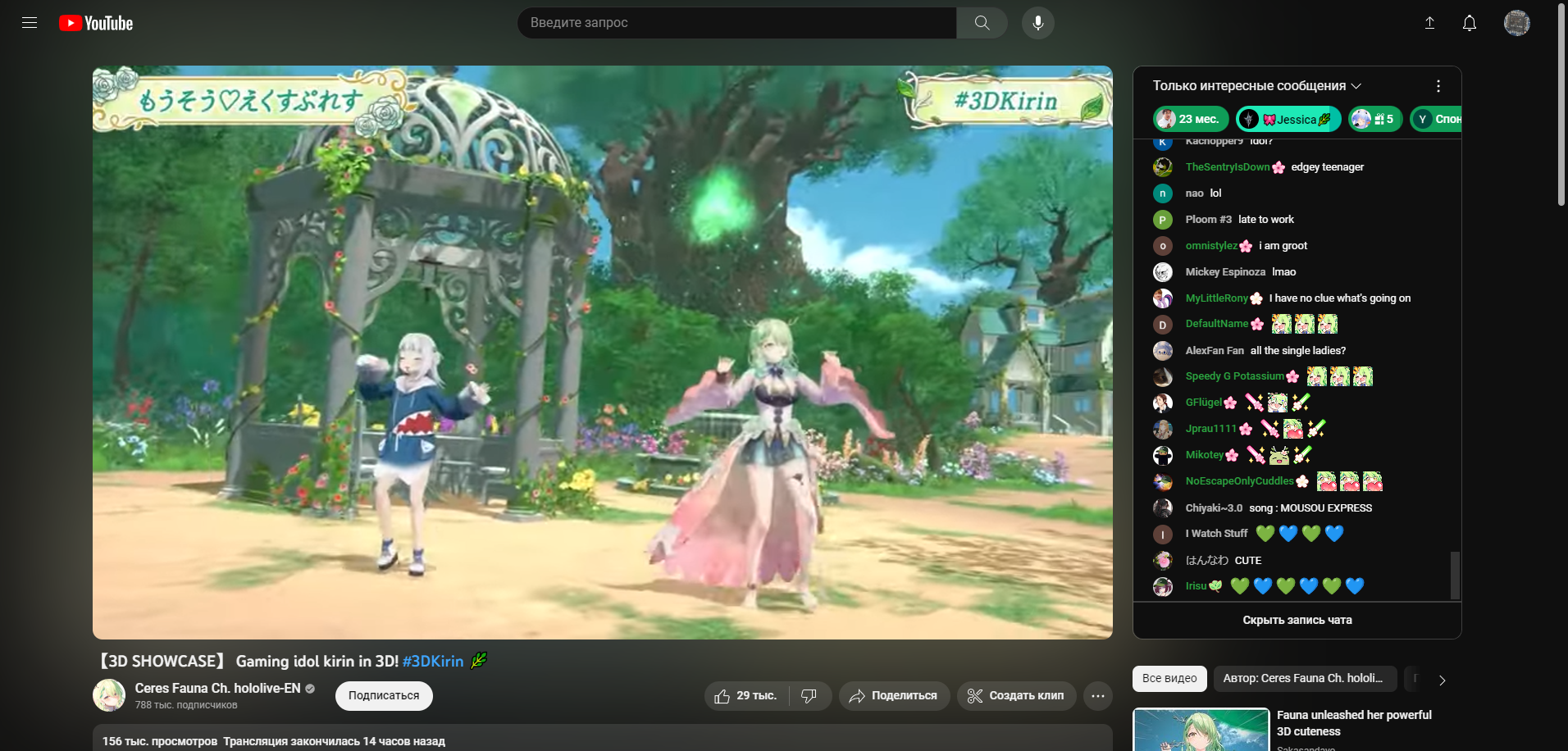Click nao's chat avatar
Image resolution: width=1568 pixels, height=751 pixels.
pyautogui.click(x=1163, y=193)
